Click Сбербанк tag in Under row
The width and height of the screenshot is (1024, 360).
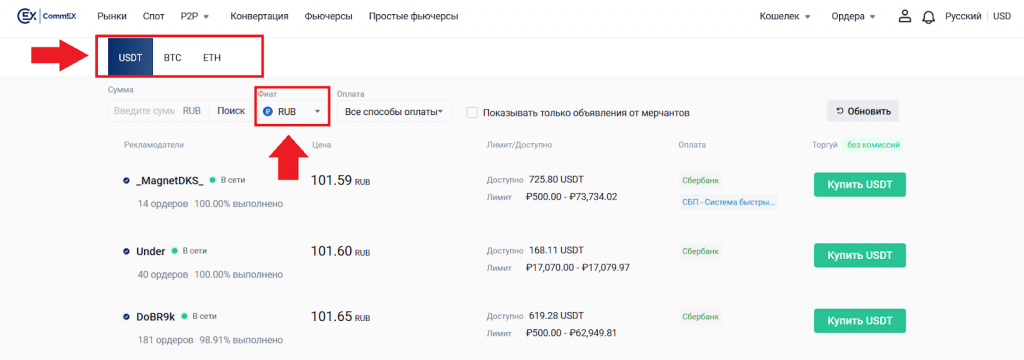[x=700, y=251]
